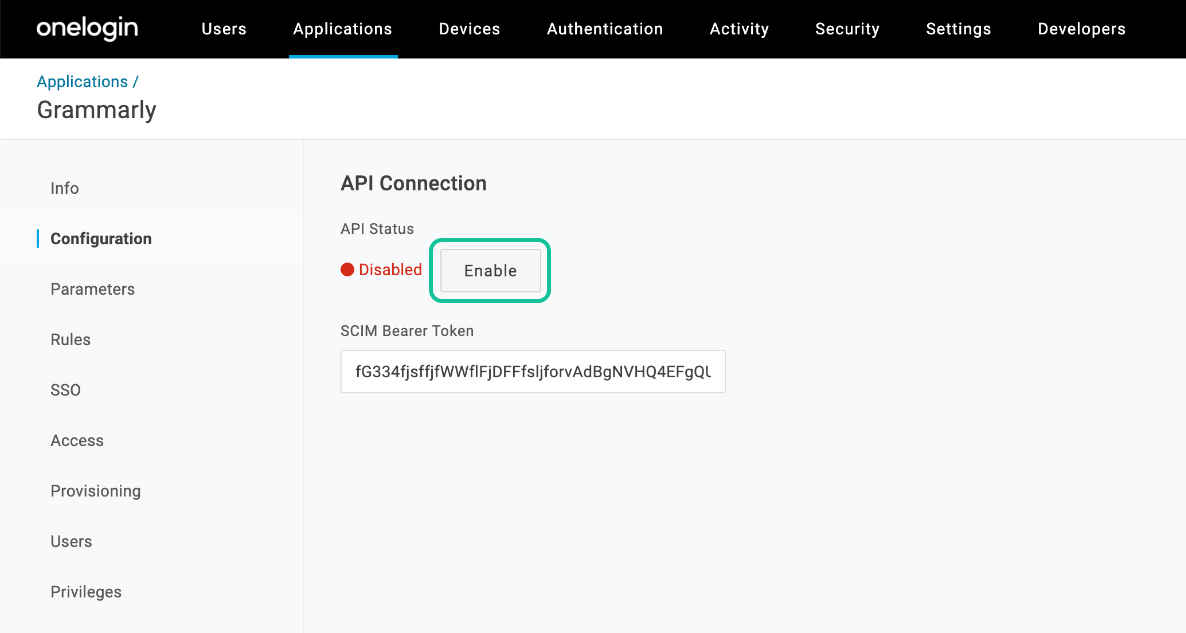Select the Access sidebar tab

pos(76,441)
